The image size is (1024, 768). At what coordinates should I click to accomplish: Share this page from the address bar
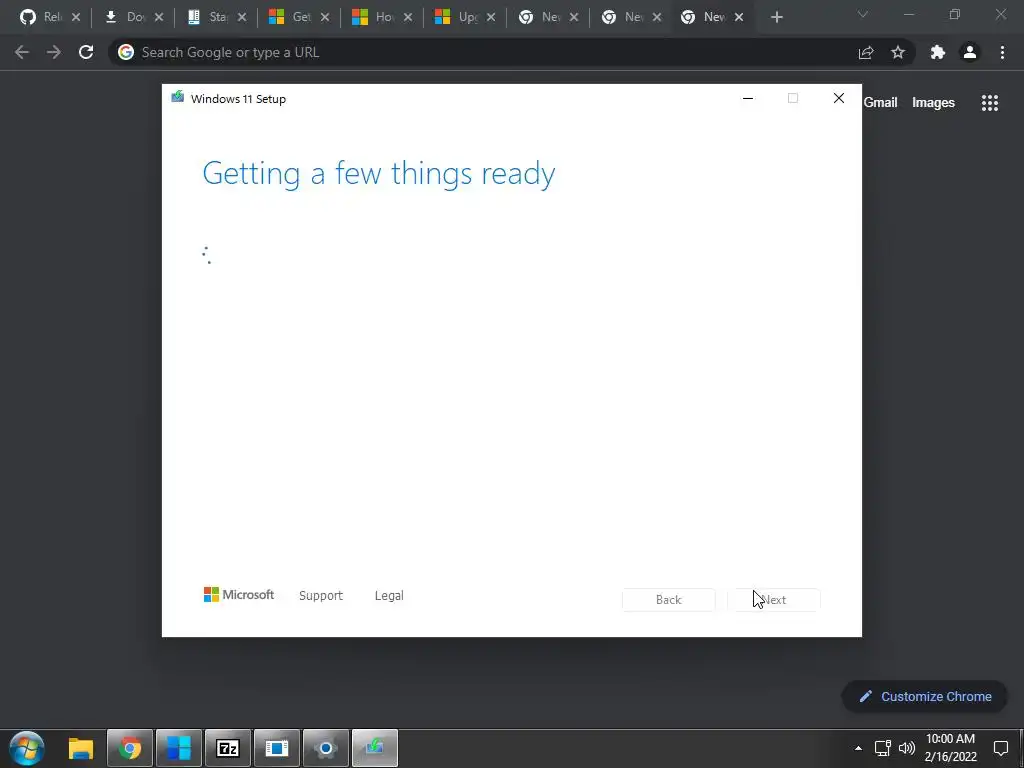tap(866, 52)
